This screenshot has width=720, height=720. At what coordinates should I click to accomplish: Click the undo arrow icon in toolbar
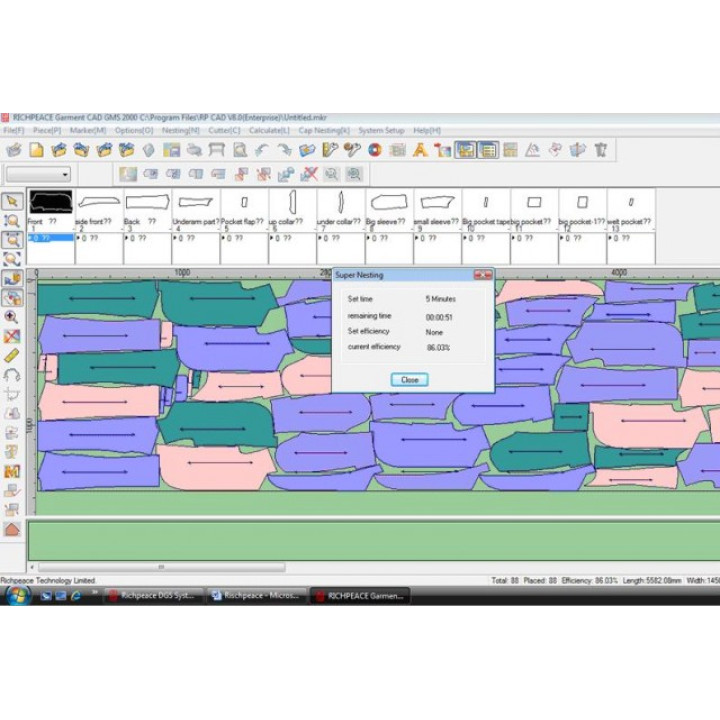pos(262,150)
